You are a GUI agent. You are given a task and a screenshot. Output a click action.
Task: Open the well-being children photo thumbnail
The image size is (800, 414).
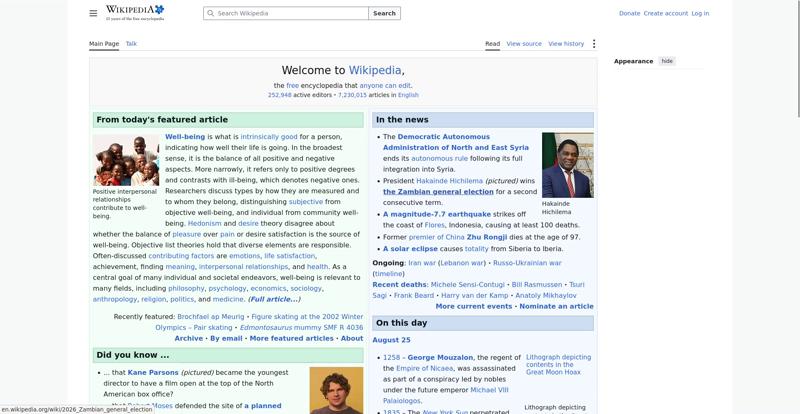[x=126, y=160]
